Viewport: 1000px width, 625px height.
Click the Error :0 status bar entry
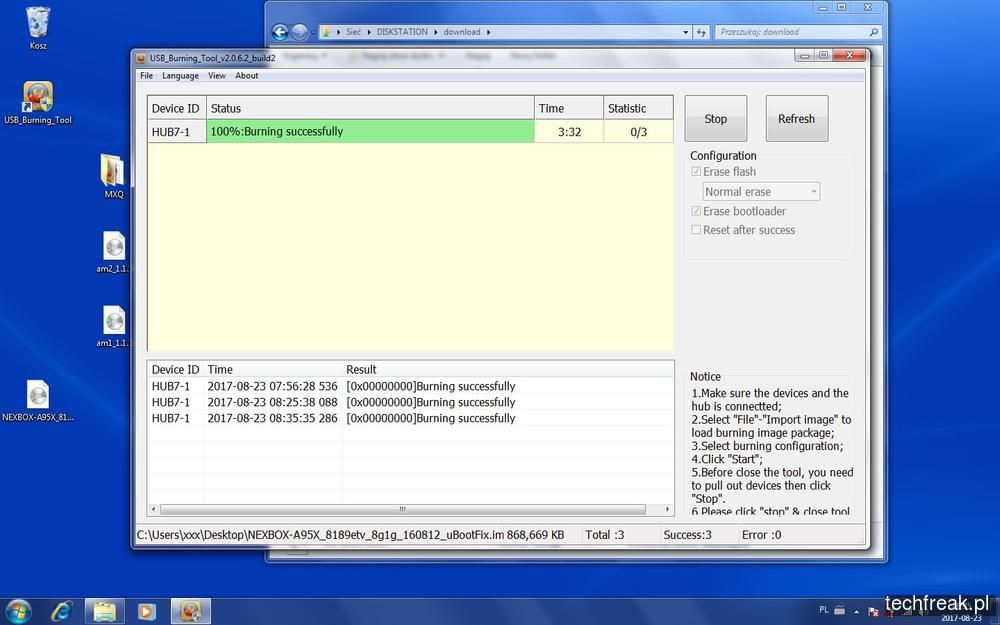[x=761, y=534]
